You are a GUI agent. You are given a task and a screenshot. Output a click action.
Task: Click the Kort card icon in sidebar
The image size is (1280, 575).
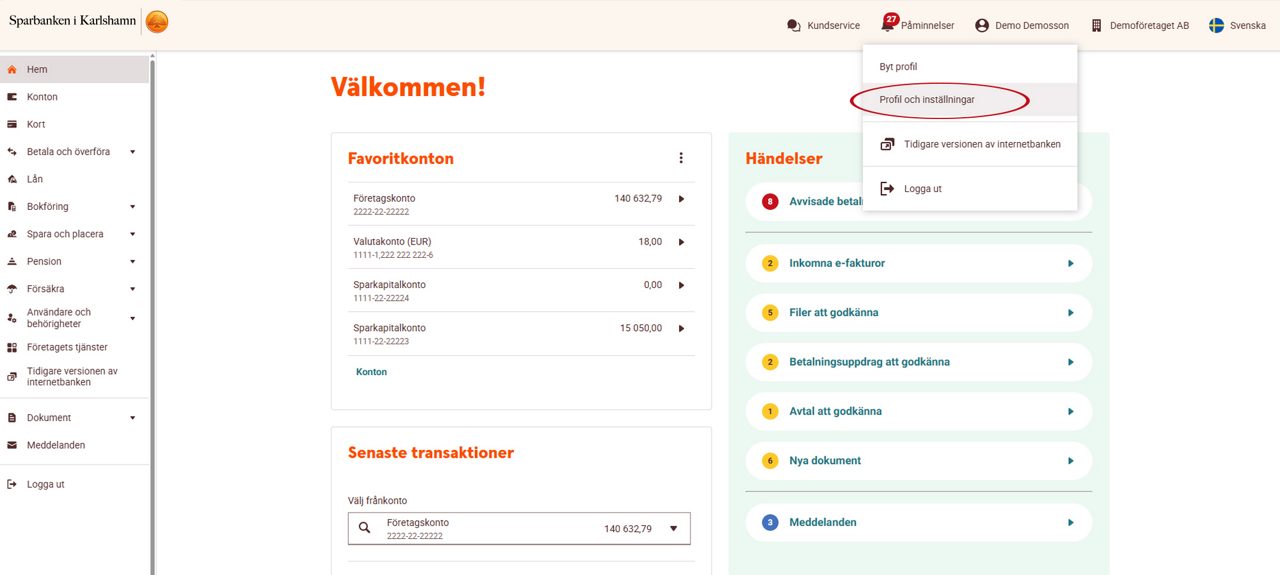tap(12, 125)
